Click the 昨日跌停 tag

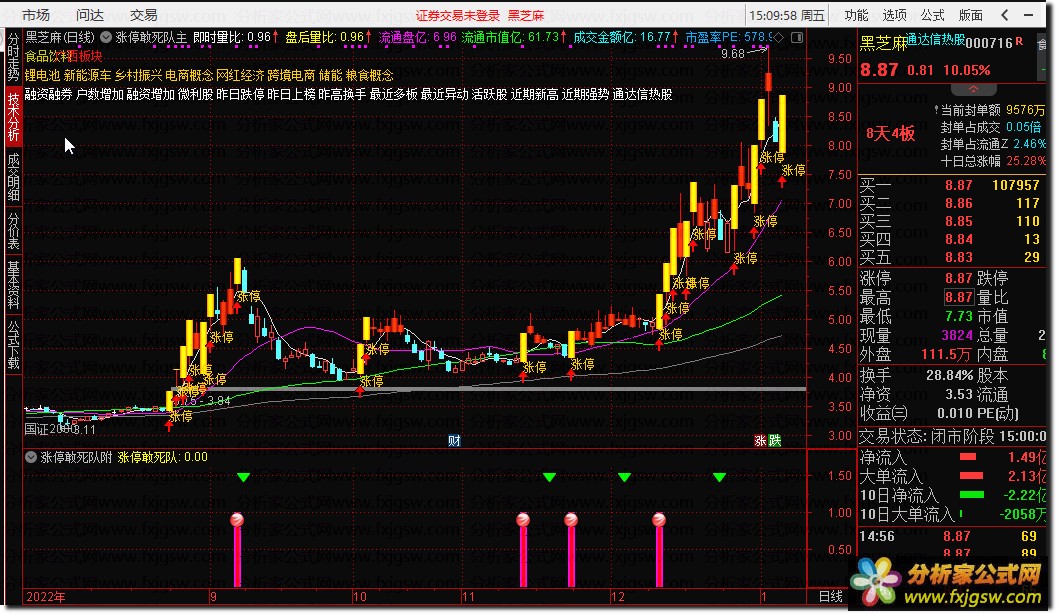click(240, 94)
